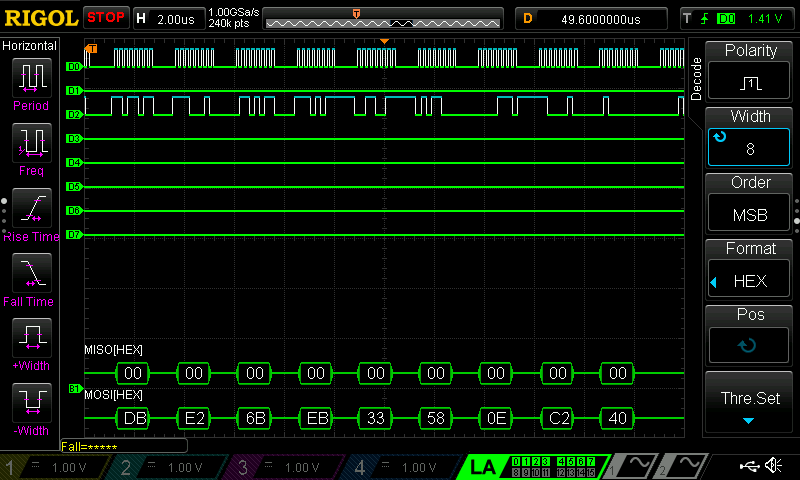Image resolution: width=800 pixels, height=480 pixels.
Task: Click the speaker sound icon
Action: click(773, 466)
